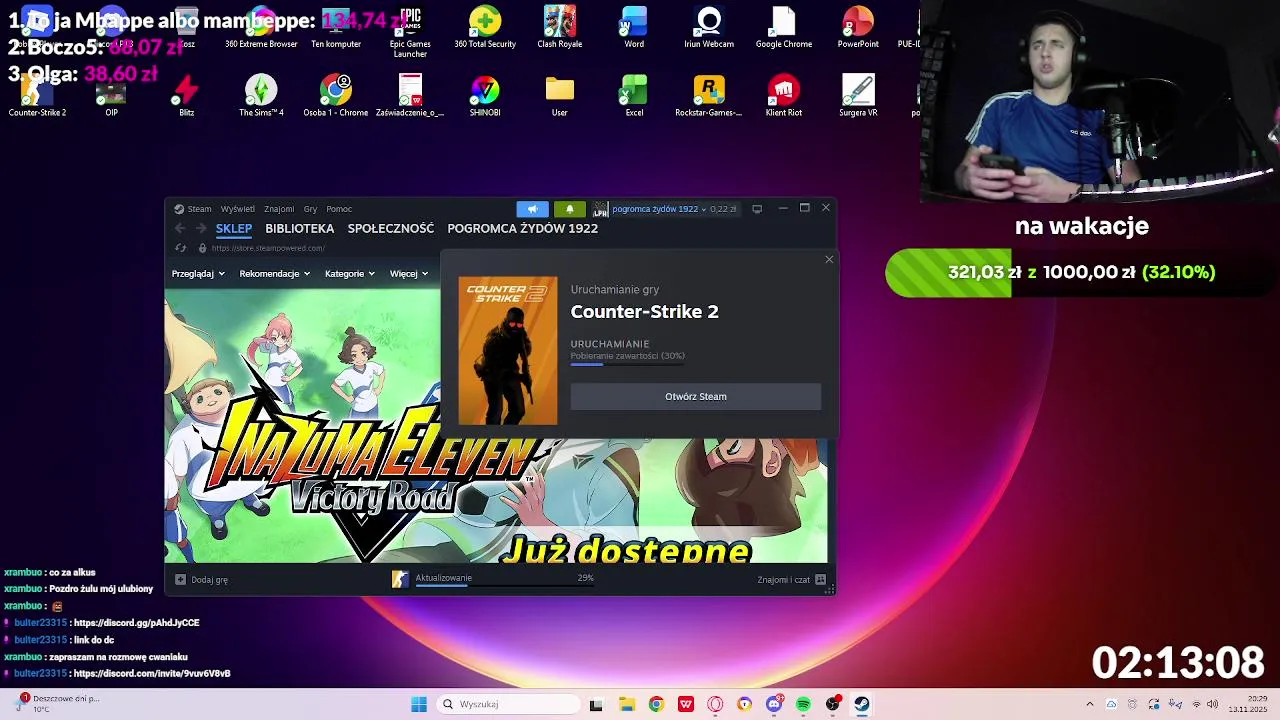Image resolution: width=1280 pixels, height=720 pixels.
Task: Open SHINOBI desktop shortcut
Action: pyautogui.click(x=485, y=96)
